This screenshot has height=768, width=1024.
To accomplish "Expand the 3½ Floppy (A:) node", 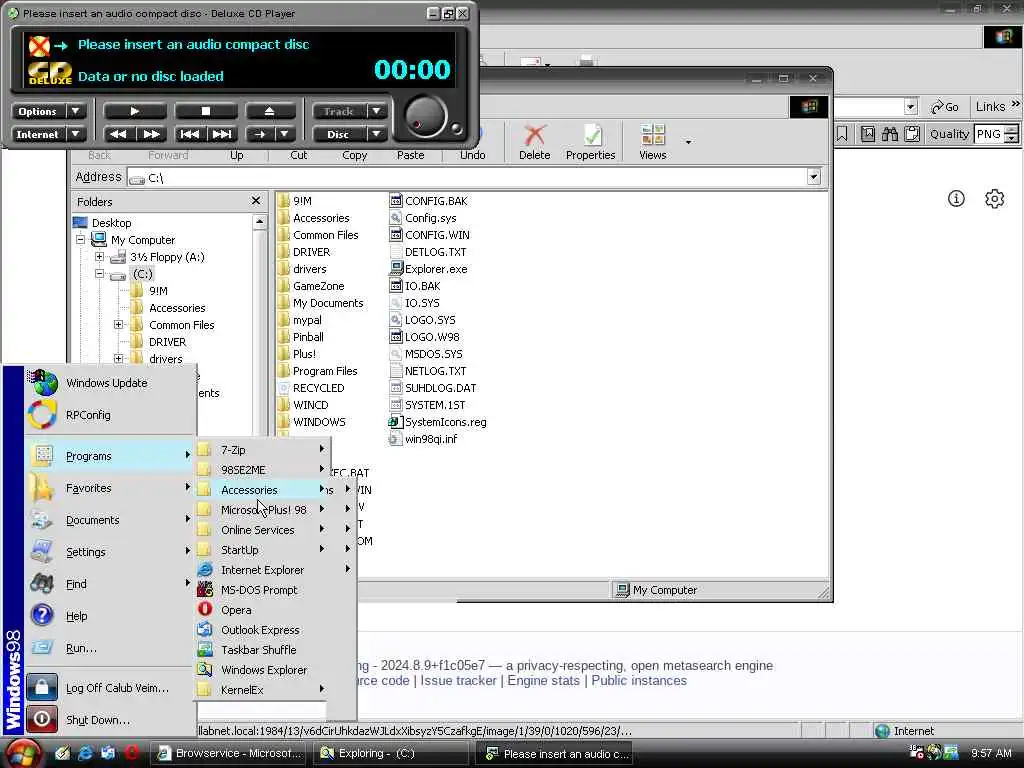I will [99, 257].
